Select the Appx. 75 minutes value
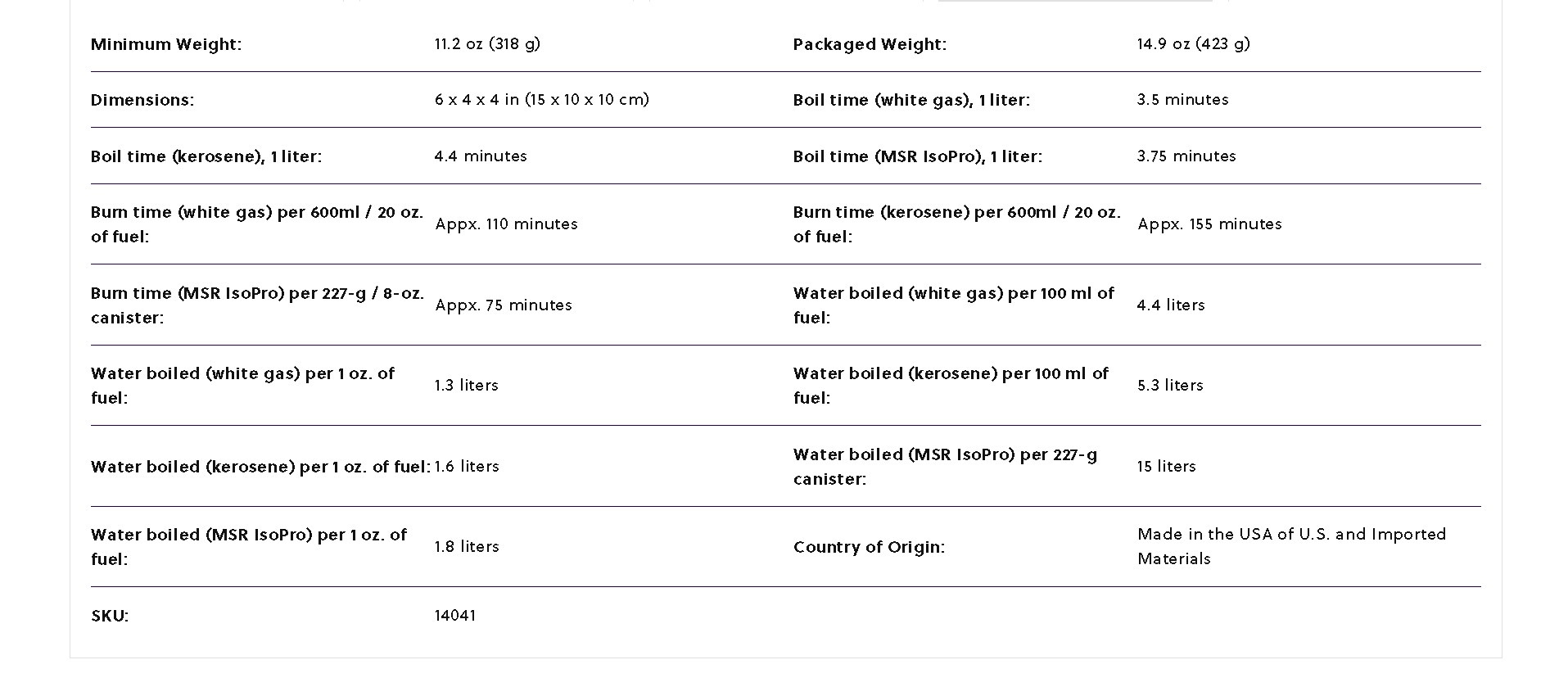 (x=504, y=305)
